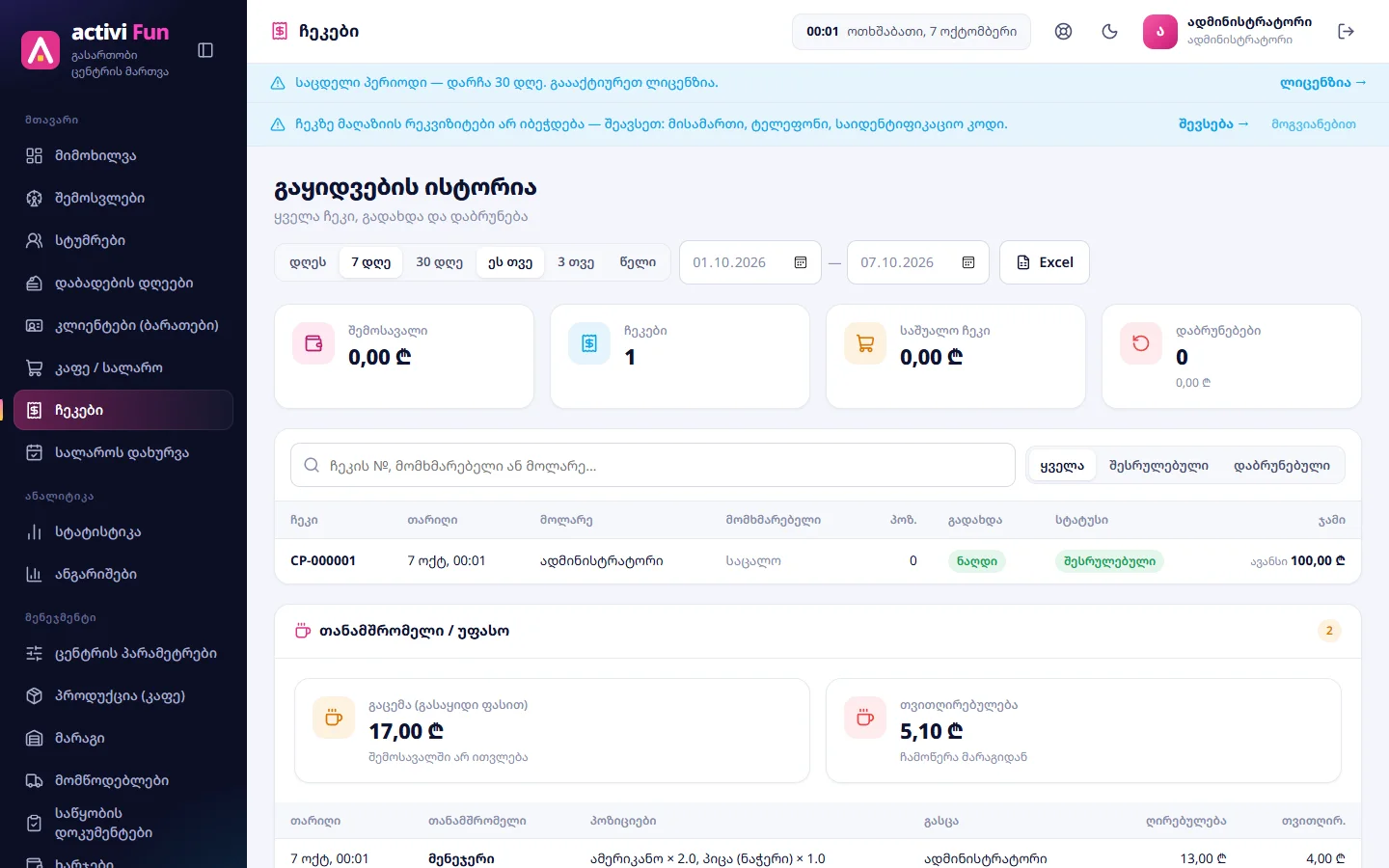Select the დღეს period filter
1389x868 pixels.
tap(308, 262)
